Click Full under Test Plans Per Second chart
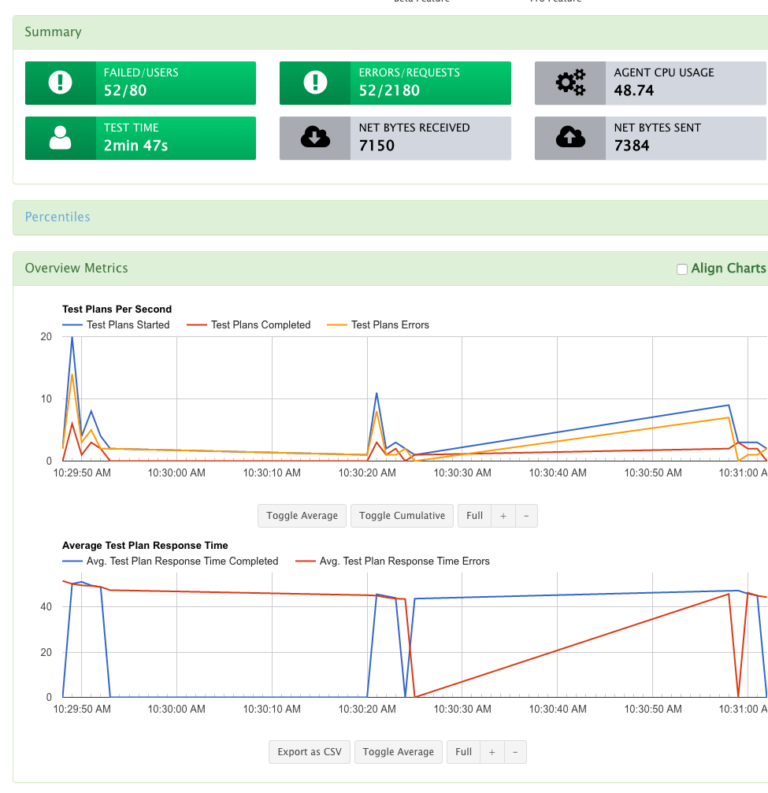 coord(474,515)
